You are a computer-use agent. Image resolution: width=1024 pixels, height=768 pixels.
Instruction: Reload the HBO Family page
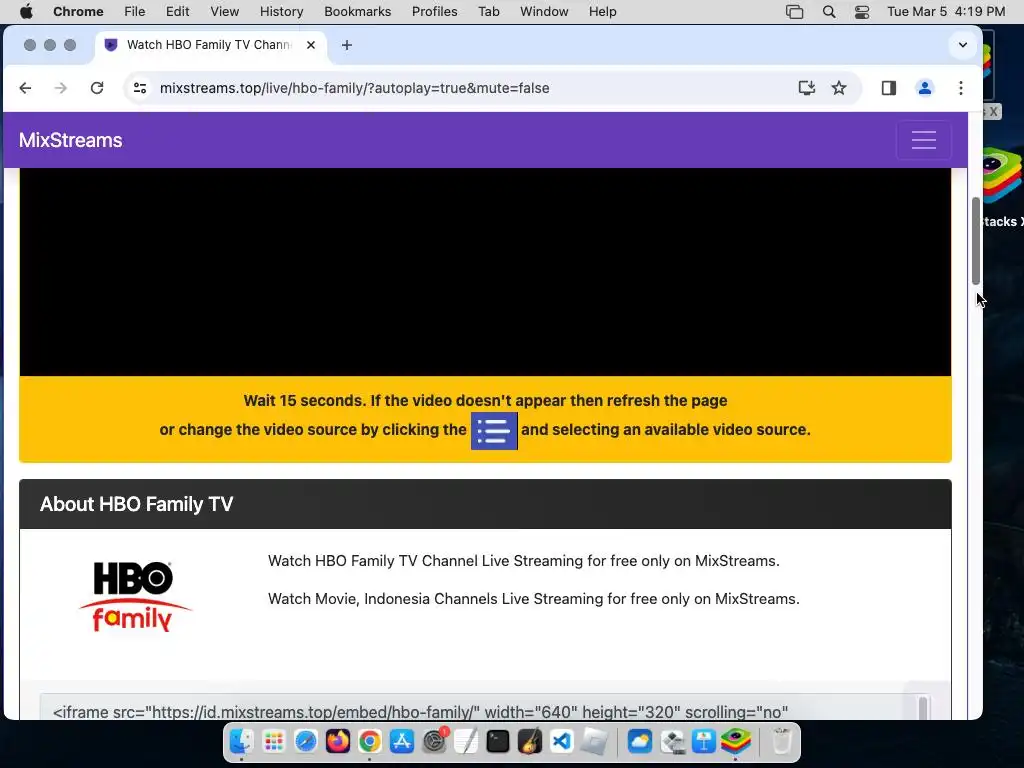97,88
